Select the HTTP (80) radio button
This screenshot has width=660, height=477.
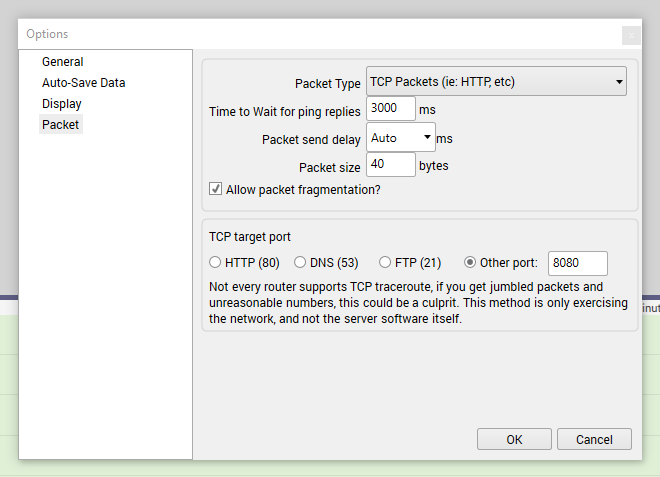point(215,263)
